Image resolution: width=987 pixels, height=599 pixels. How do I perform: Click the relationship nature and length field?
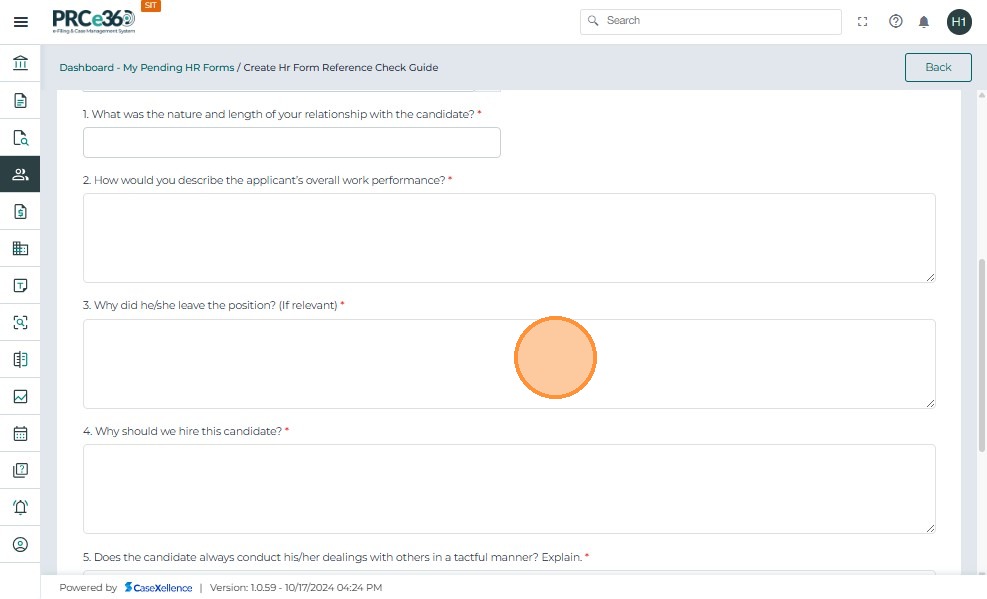[291, 143]
